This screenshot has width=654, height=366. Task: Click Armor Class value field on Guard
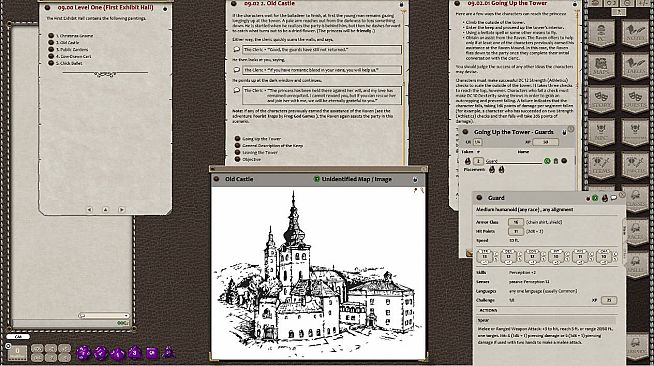pyautogui.click(x=516, y=222)
